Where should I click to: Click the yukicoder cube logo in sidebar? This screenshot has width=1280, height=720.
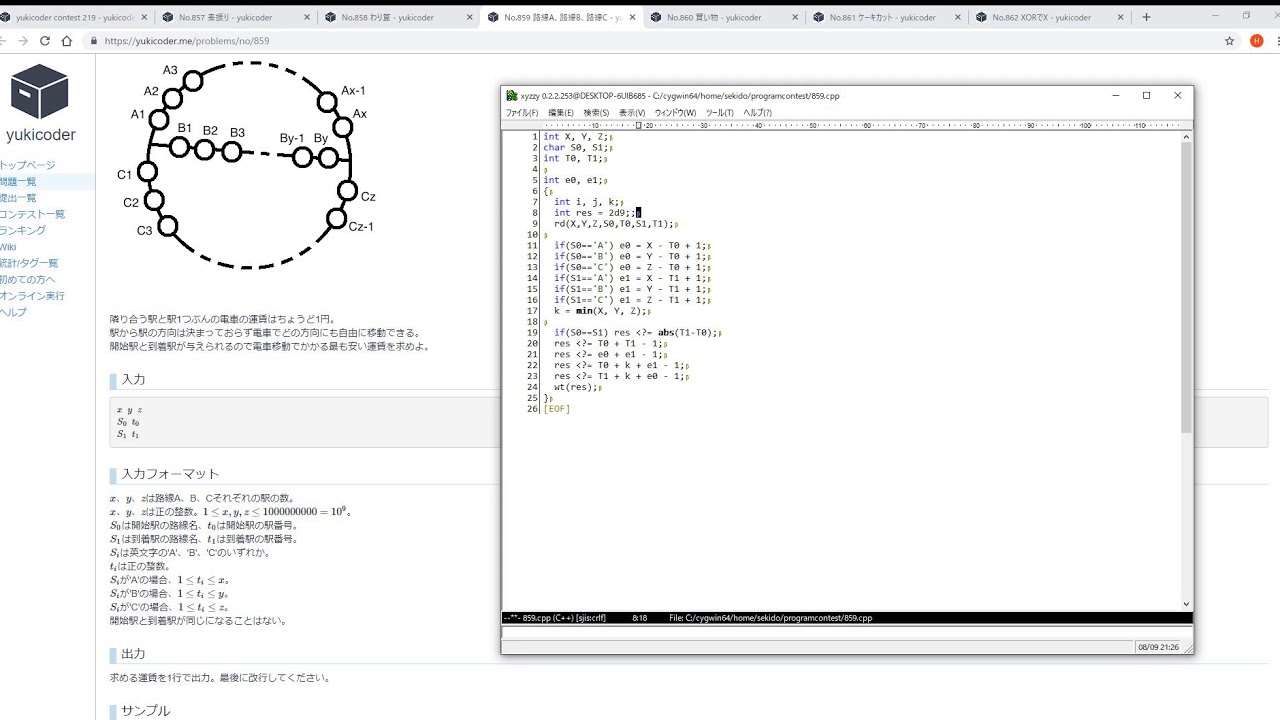(x=40, y=91)
